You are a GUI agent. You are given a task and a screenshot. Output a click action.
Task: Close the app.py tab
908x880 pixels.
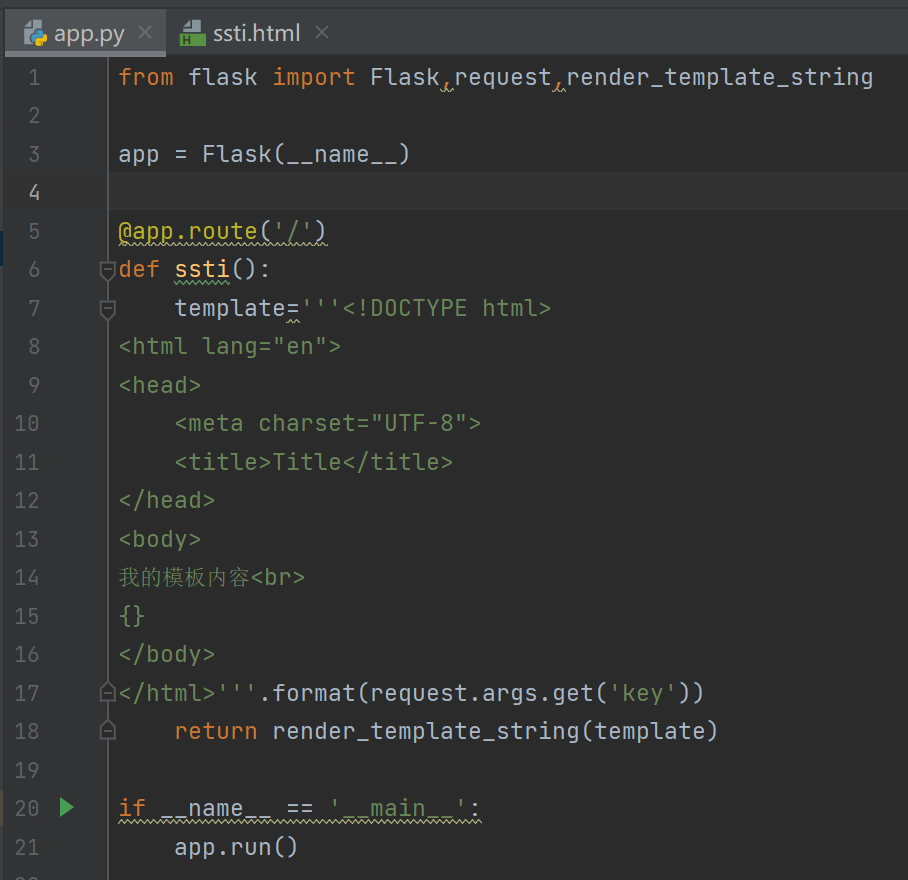coord(145,32)
